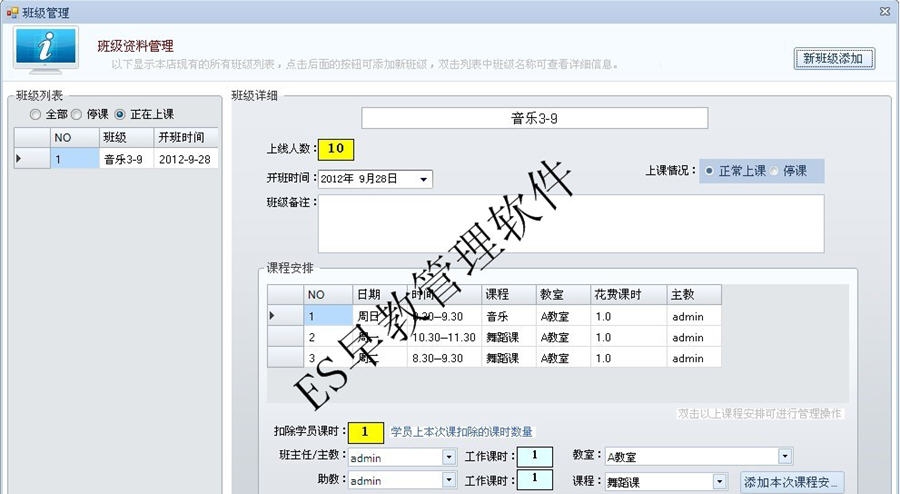The width and height of the screenshot is (900, 494).
Task: Click the 班级备注 text area
Action: coord(571,224)
